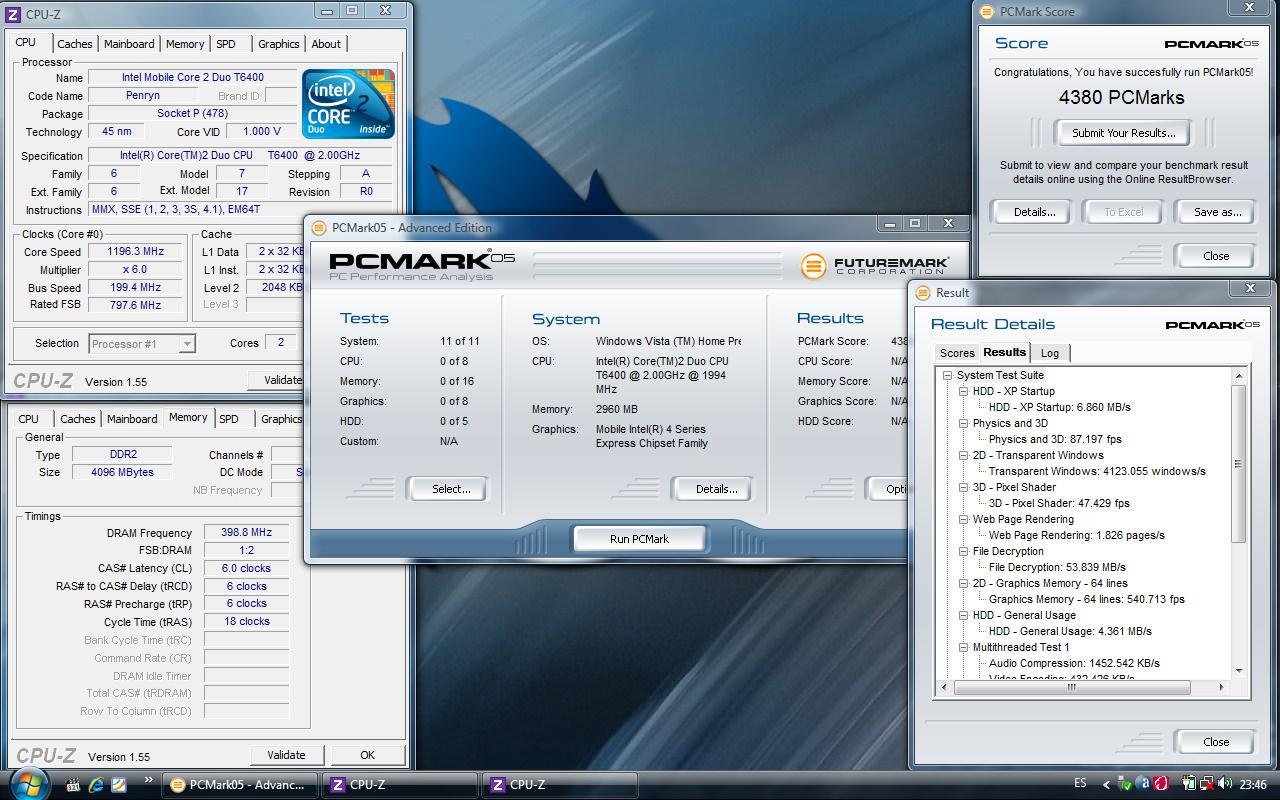Click the Intel Core 2 Duo logo

click(348, 104)
